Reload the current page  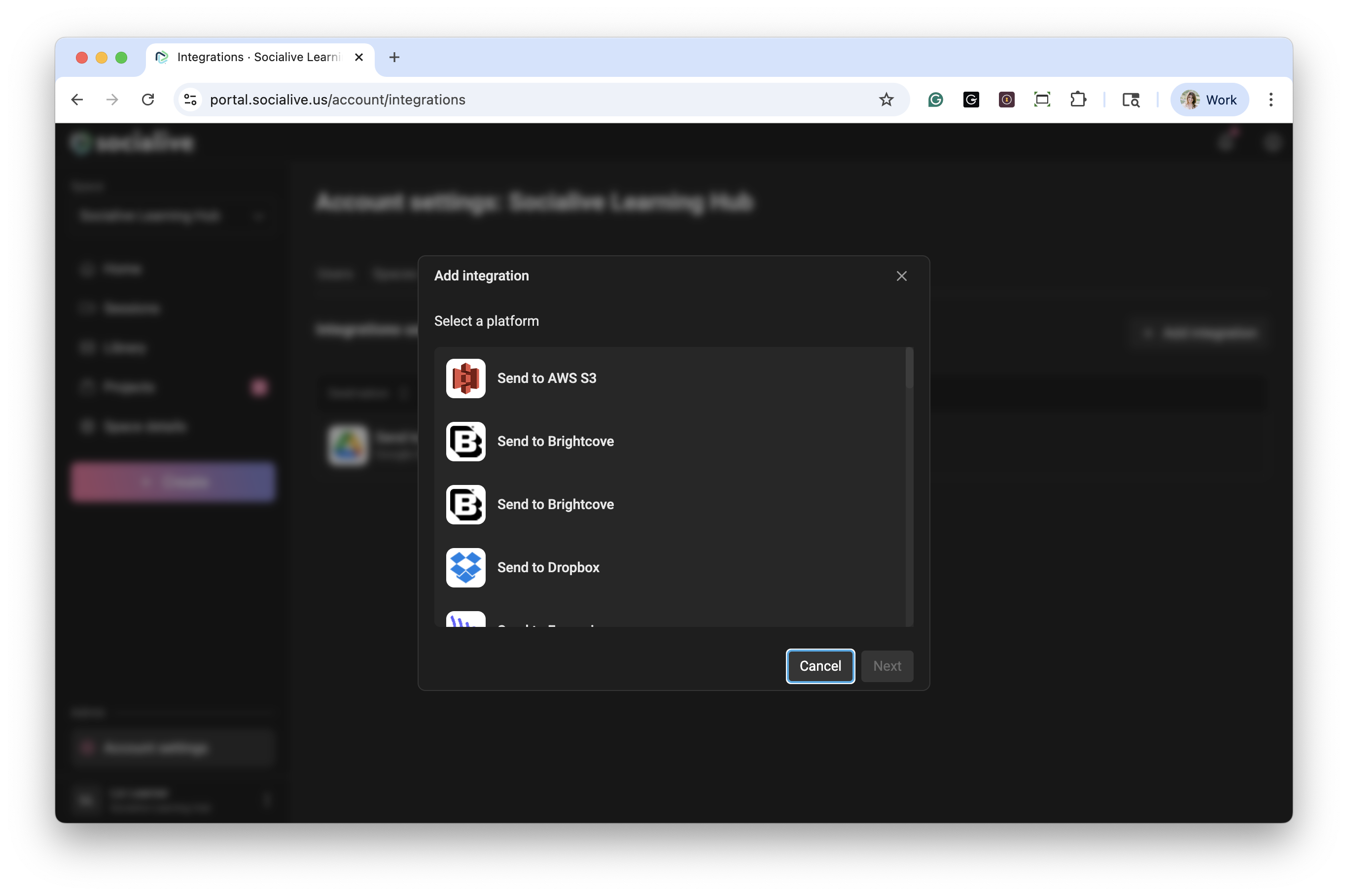click(148, 100)
